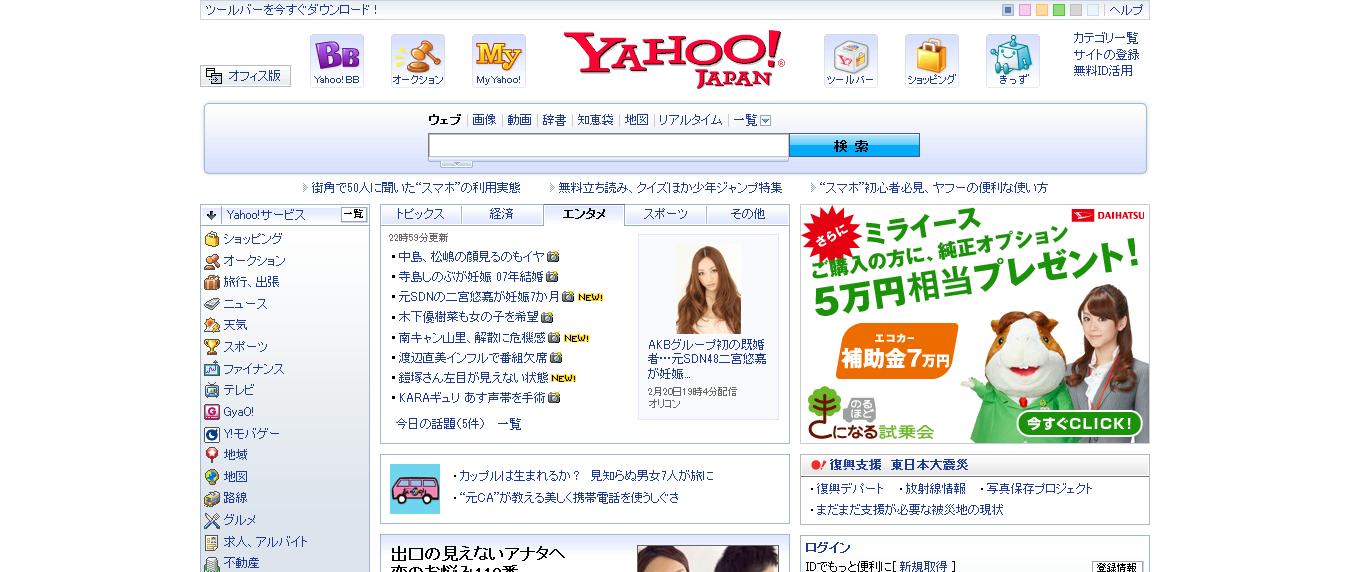Click the search text input field

coord(609,146)
